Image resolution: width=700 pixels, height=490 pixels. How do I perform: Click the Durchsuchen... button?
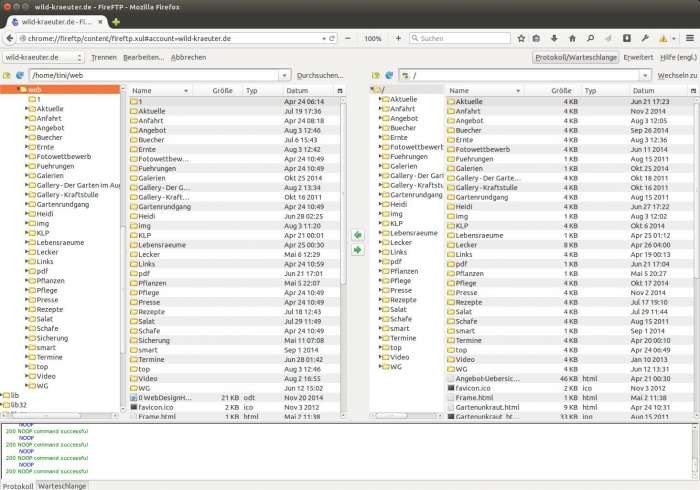click(320, 75)
